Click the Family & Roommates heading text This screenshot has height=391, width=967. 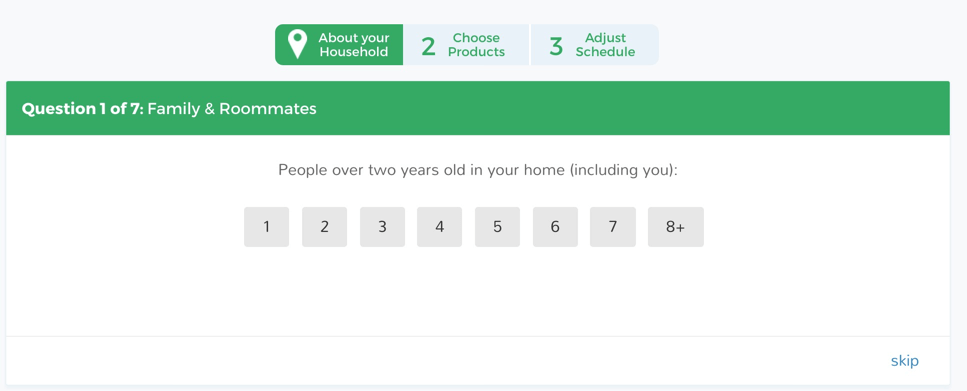tap(232, 109)
